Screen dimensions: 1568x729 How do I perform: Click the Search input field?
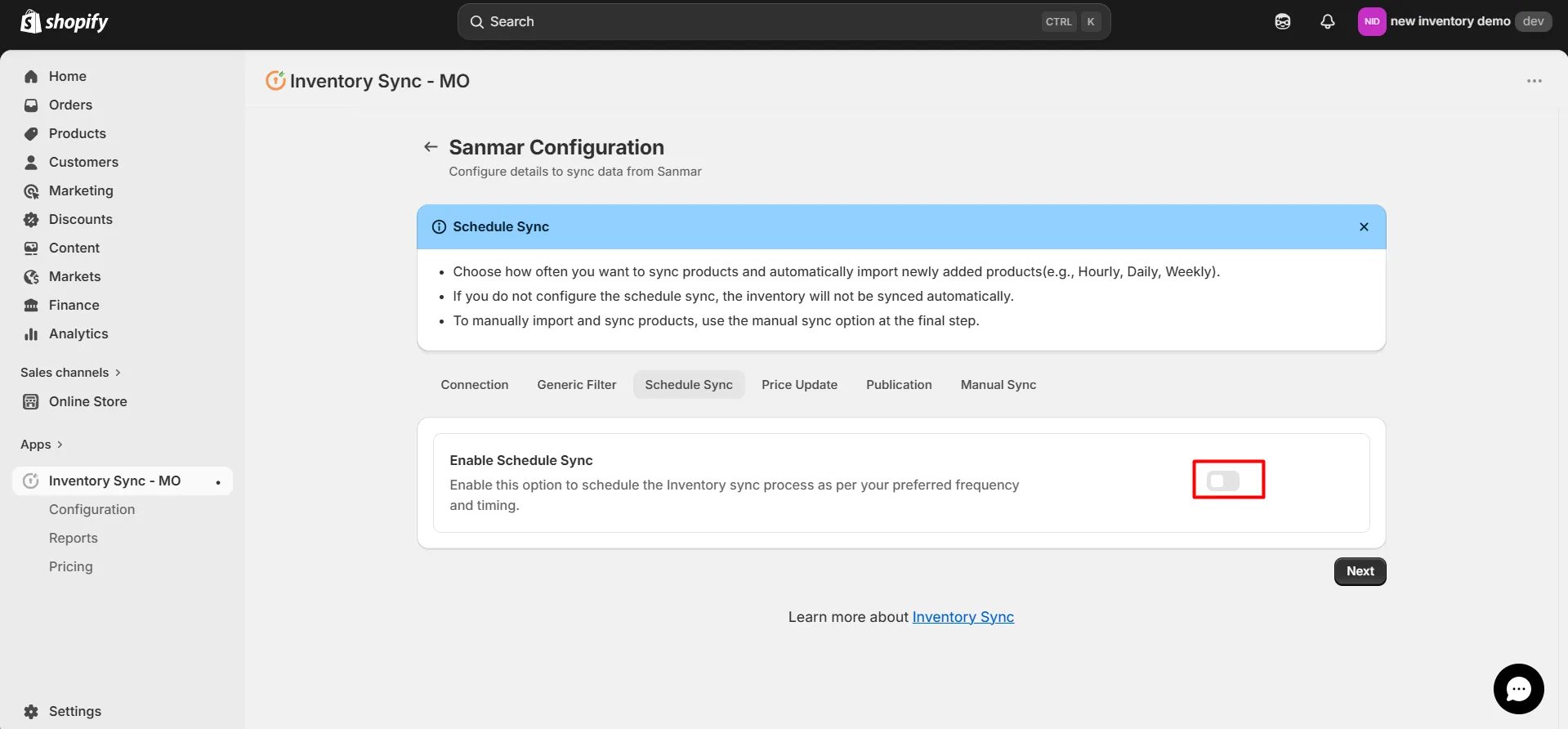pos(784,22)
